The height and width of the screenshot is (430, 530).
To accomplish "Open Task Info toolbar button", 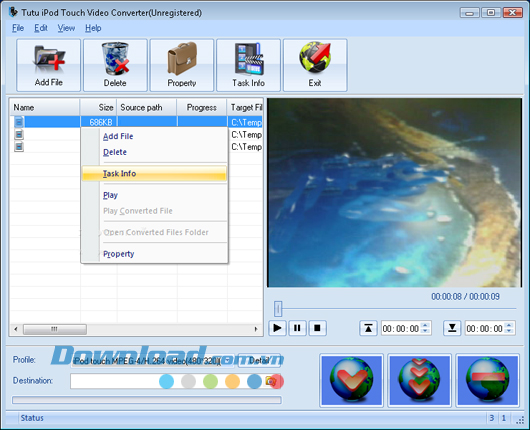I will coord(248,65).
